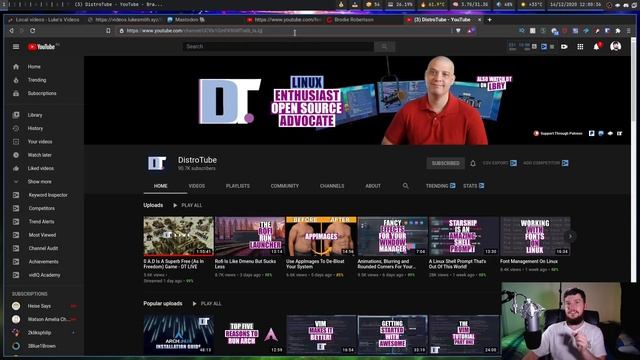Viewport: 640px width, 360px height.
Task: Open the vidIQ TRENDING tab
Action: click(x=440, y=186)
